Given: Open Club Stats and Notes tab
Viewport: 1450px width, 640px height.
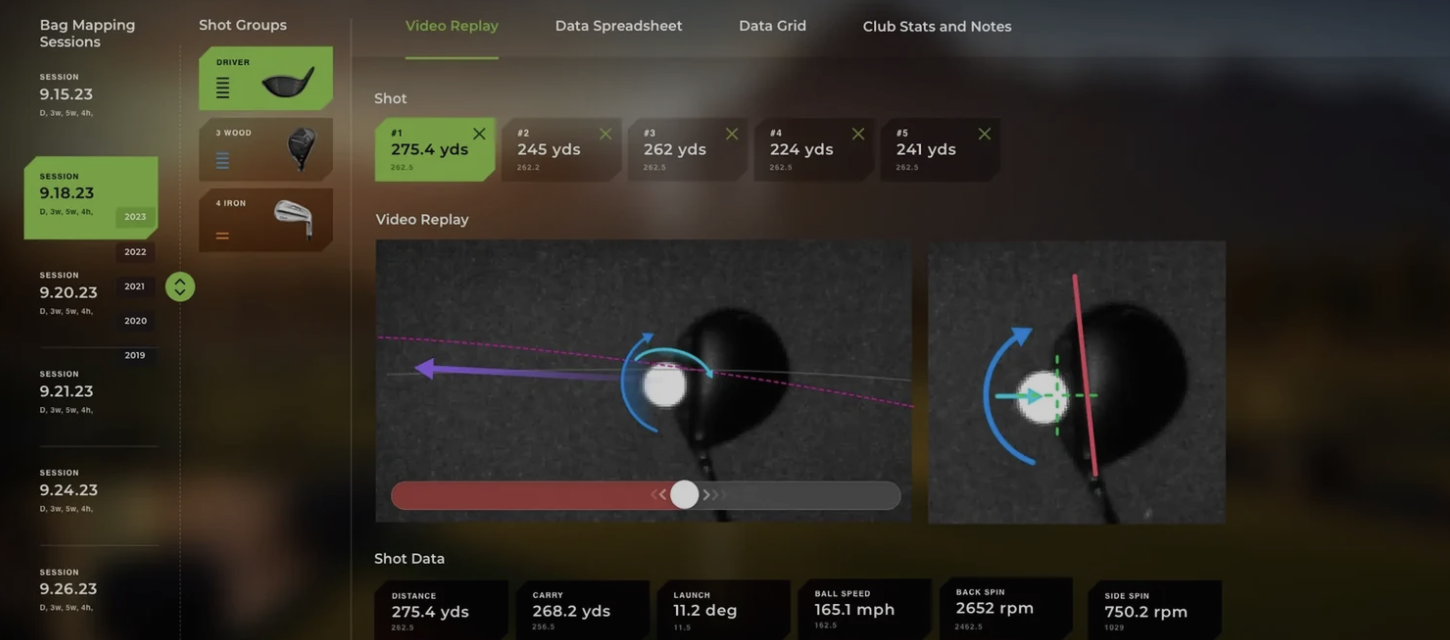Looking at the screenshot, I should (937, 27).
